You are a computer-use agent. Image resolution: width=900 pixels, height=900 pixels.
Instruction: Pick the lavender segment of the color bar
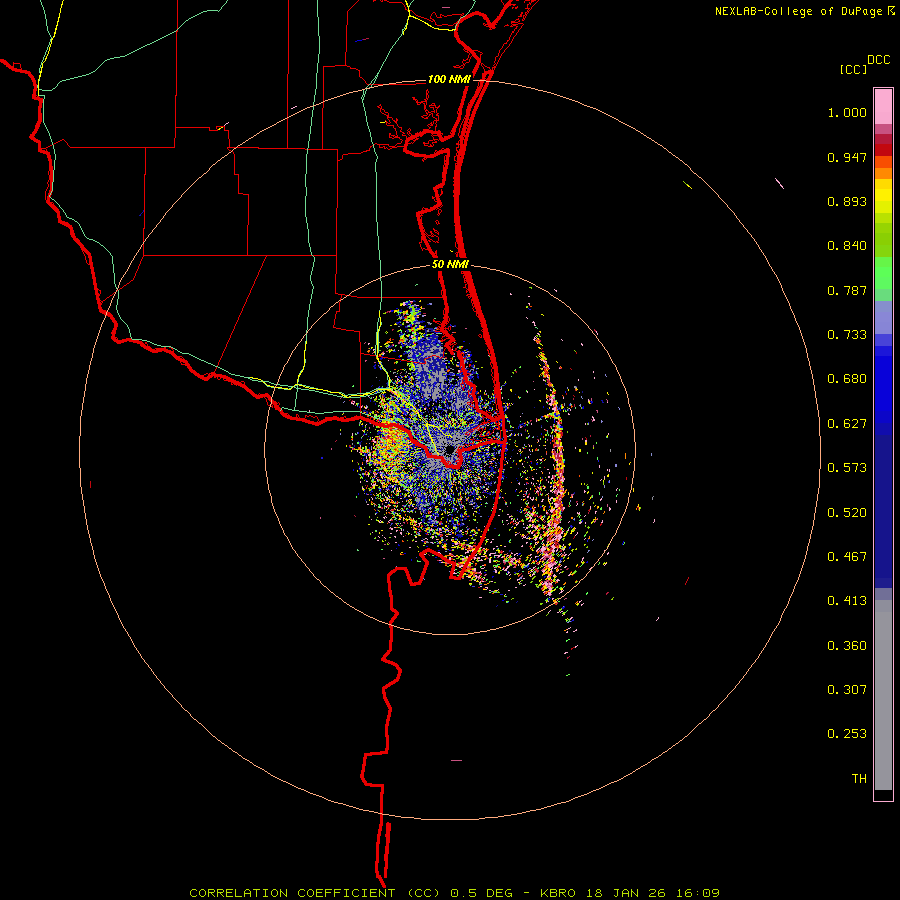(883, 317)
